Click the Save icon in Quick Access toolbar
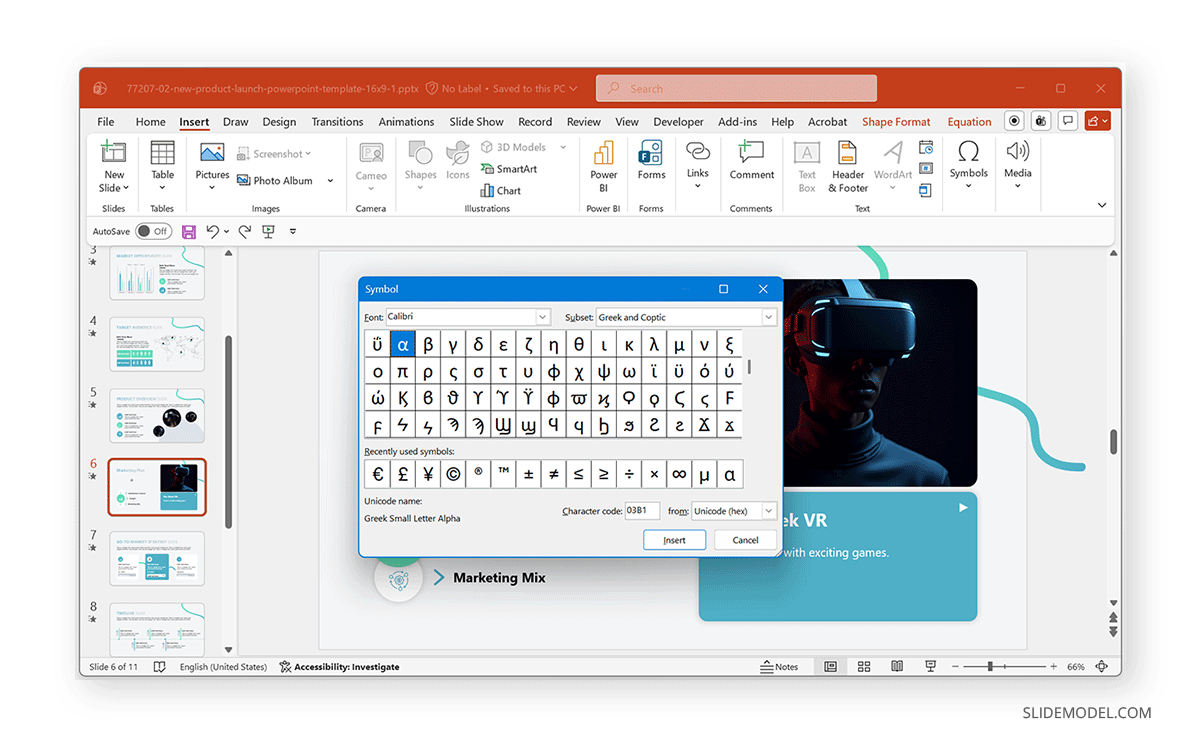 point(189,231)
